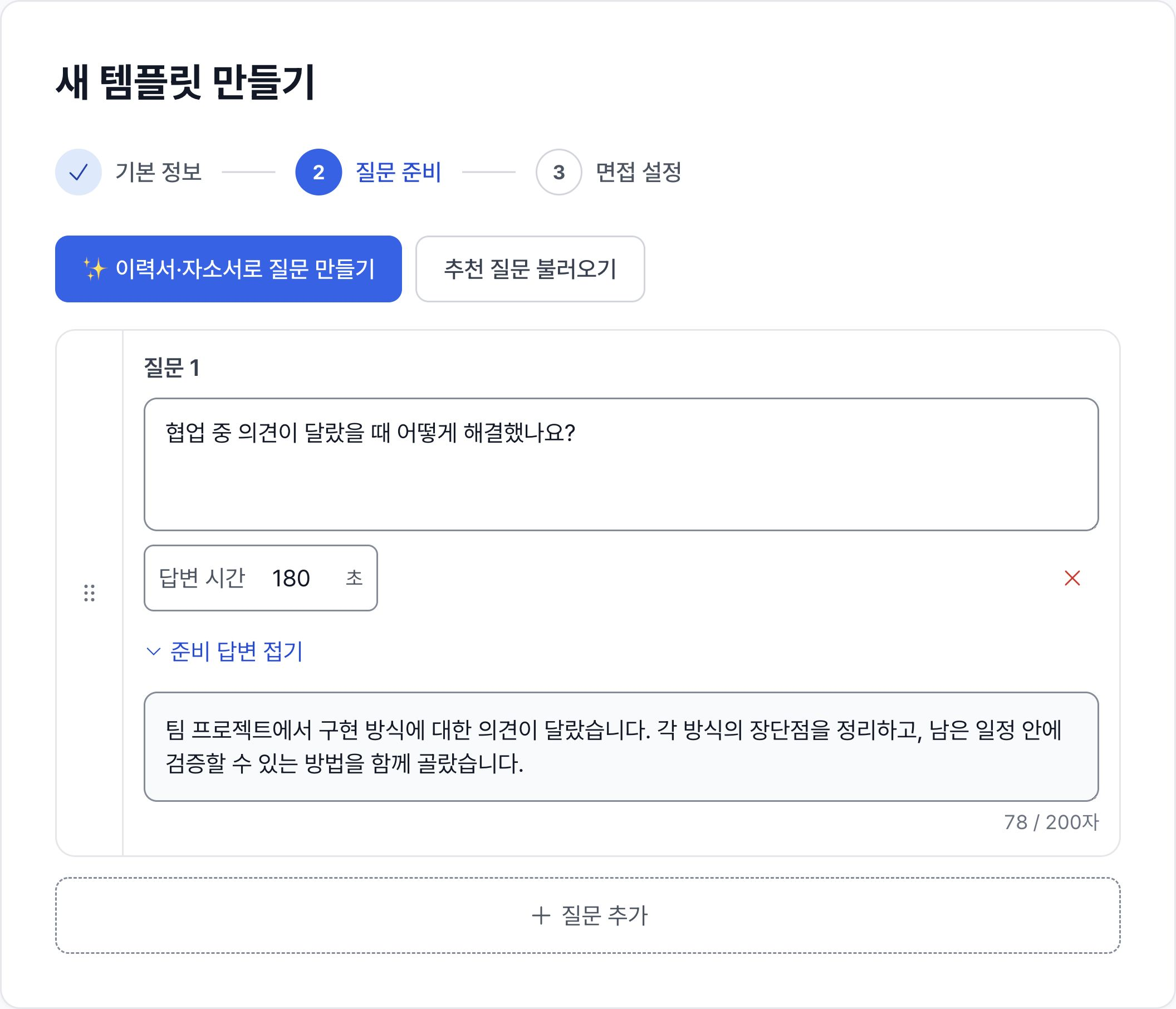
Task: Select the 질문 준비 step number 2
Action: coord(318,172)
